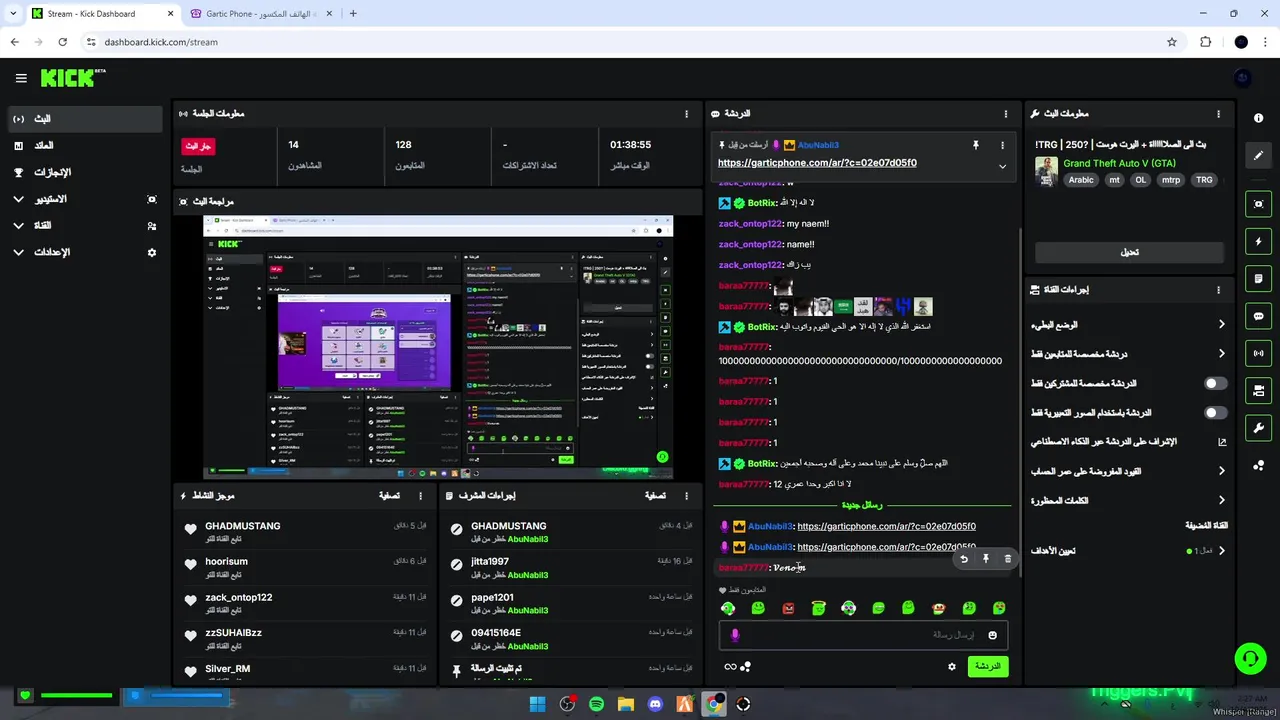Screen dimensions: 1280x720
Task: Expand the Settings sidebar section
Action: coord(84,252)
